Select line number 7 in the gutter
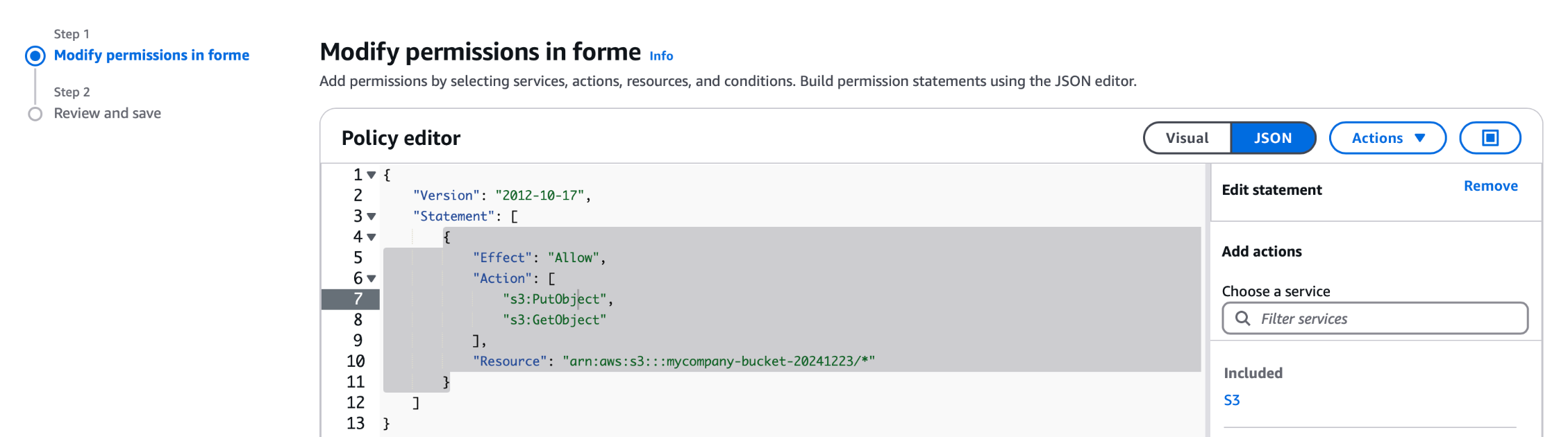The height and width of the screenshot is (437, 1568). point(358,299)
